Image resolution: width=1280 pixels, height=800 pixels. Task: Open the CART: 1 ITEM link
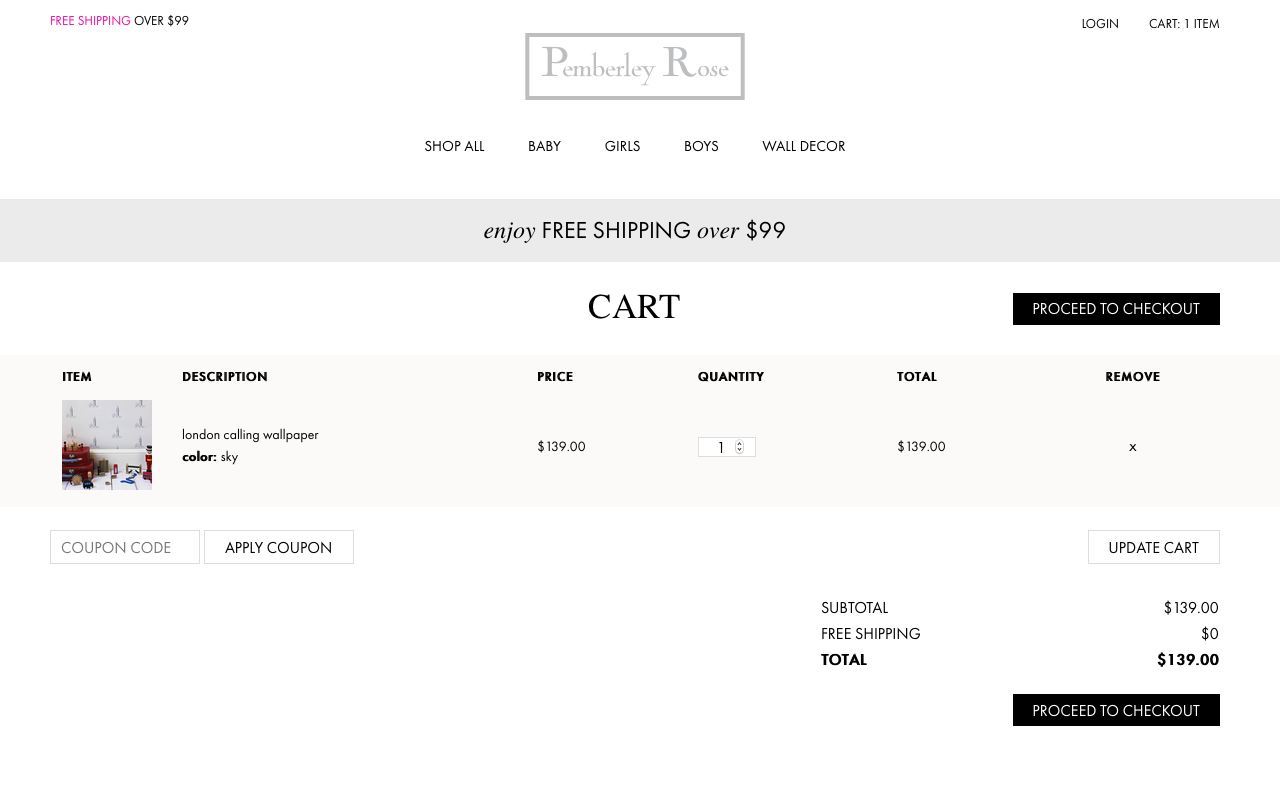click(1184, 24)
